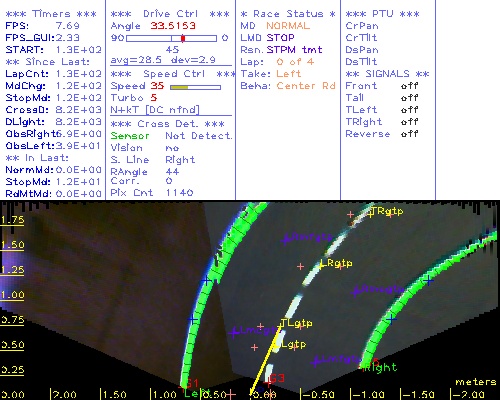Screen dimensions: 500x400
Task: Click the green Right lane label
Action: pos(380,368)
